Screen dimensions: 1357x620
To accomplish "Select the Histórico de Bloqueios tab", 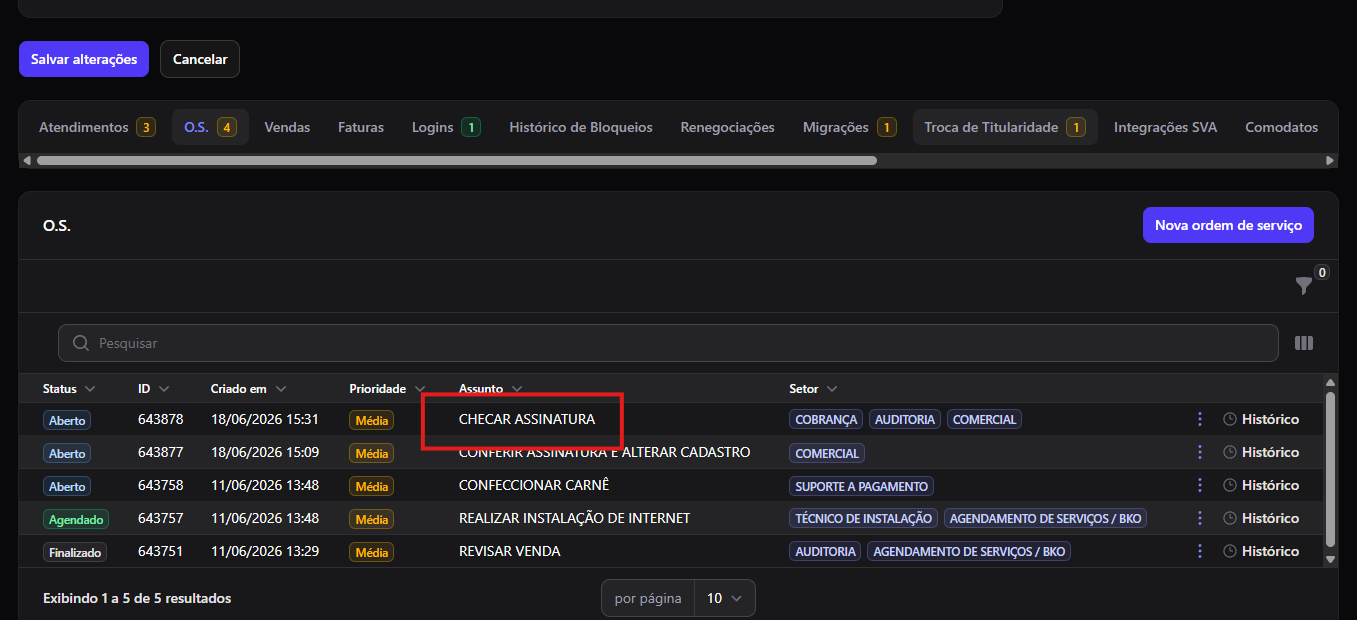I will tap(581, 127).
